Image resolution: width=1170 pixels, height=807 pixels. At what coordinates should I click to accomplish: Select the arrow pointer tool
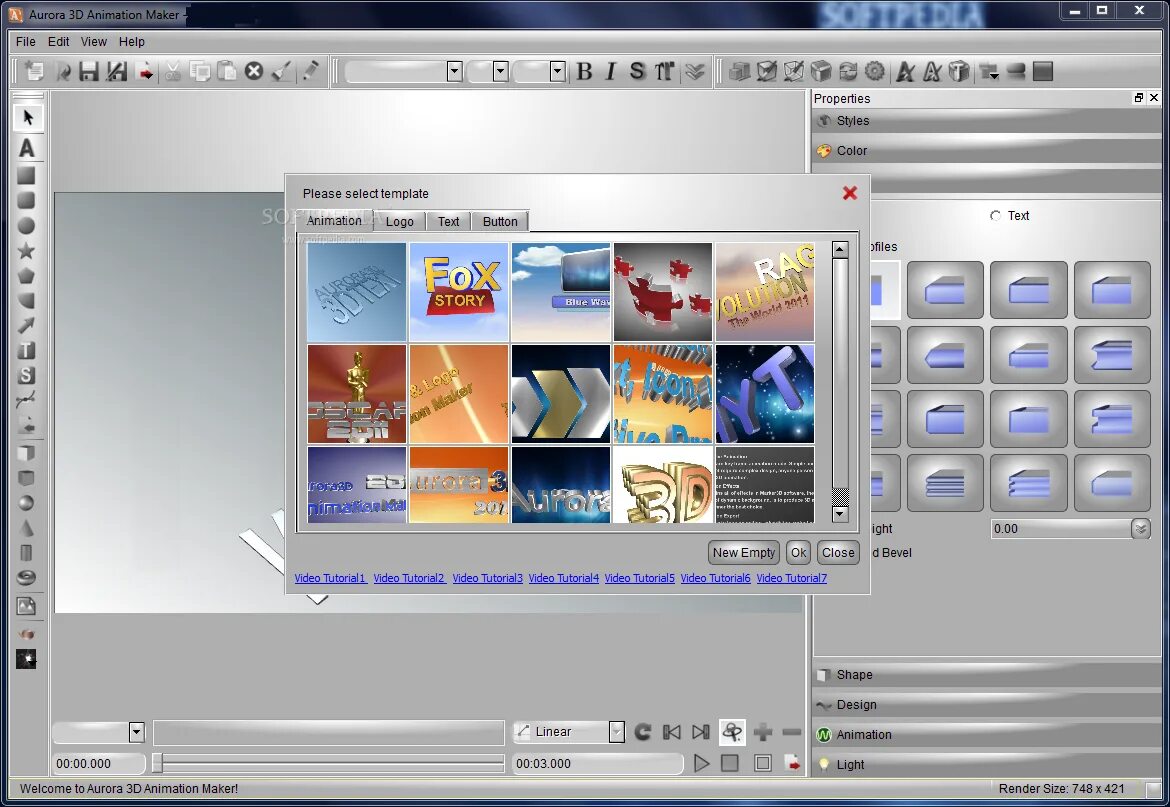[x=28, y=118]
